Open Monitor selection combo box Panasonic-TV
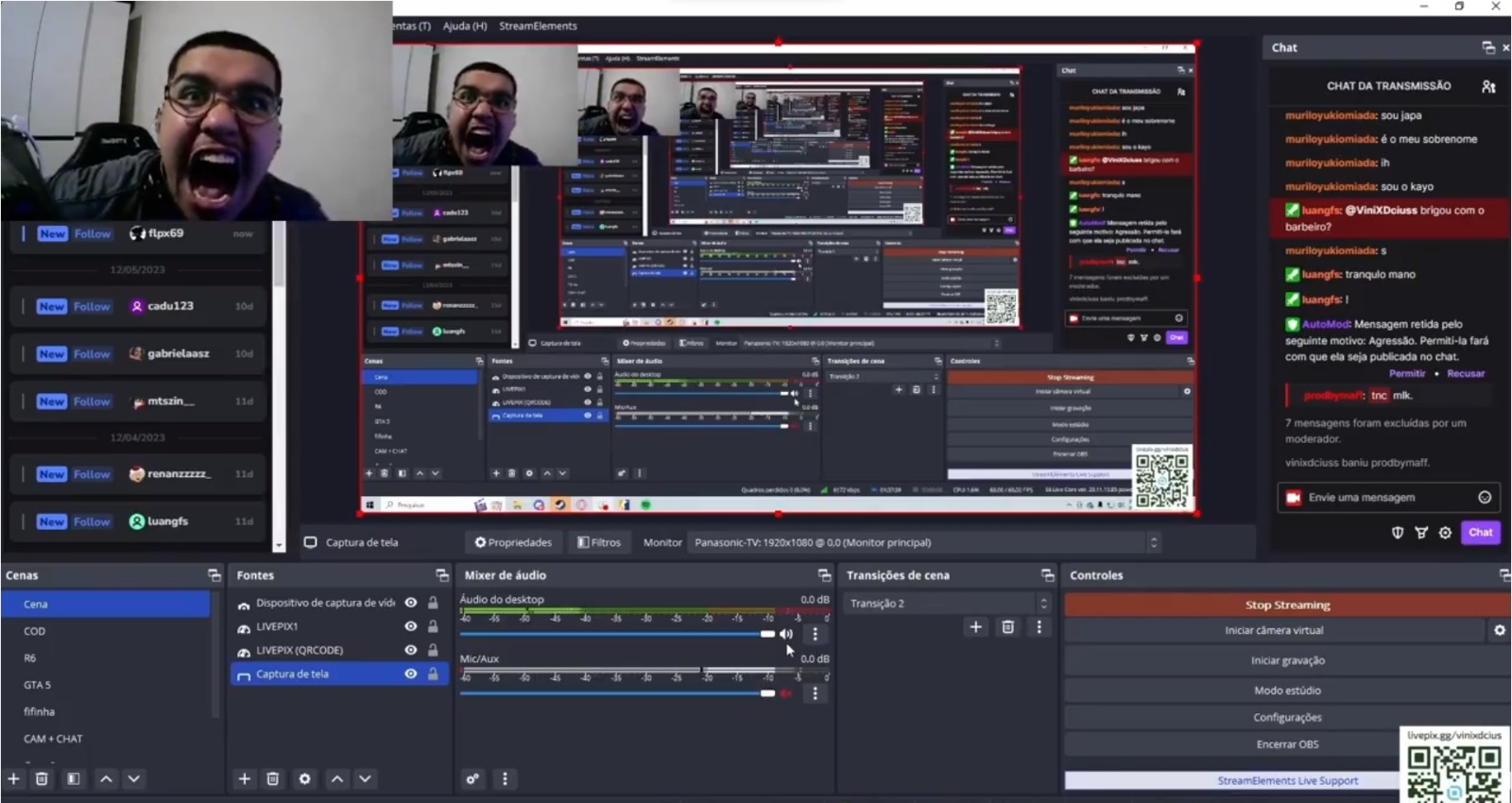This screenshot has height=803, width=1512. (x=924, y=542)
